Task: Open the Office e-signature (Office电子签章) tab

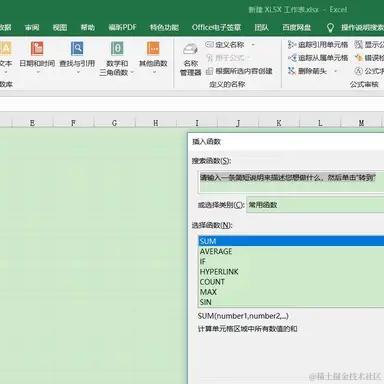Action: tap(216, 27)
